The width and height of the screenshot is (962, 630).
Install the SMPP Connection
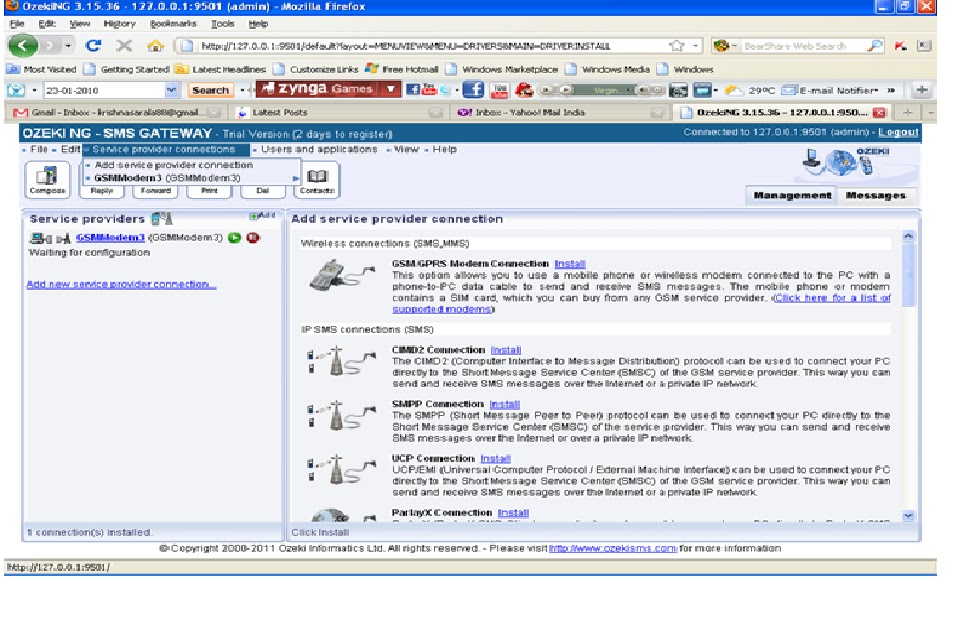tap(505, 404)
